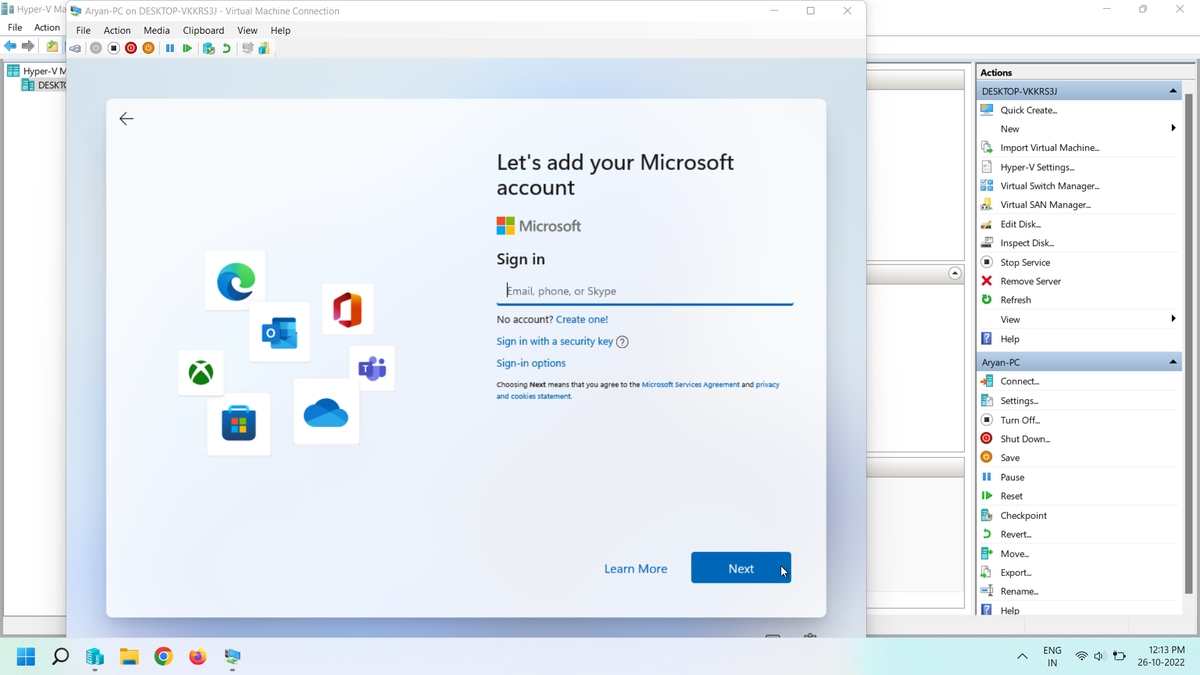Open the Chrome icon on the taskbar
The width and height of the screenshot is (1200, 675).
coord(163,657)
